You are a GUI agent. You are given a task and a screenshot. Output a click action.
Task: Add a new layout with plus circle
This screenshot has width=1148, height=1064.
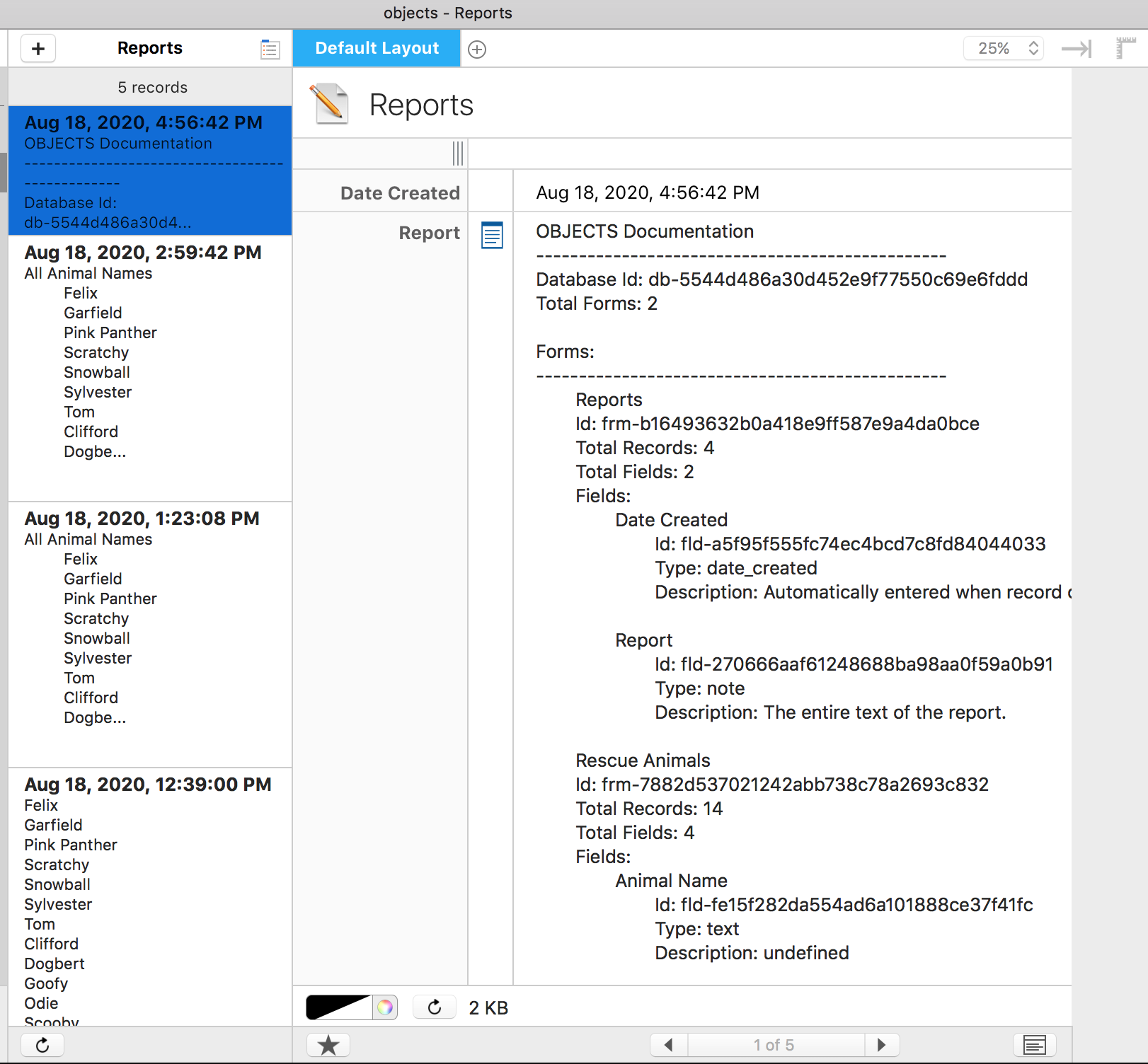(477, 50)
